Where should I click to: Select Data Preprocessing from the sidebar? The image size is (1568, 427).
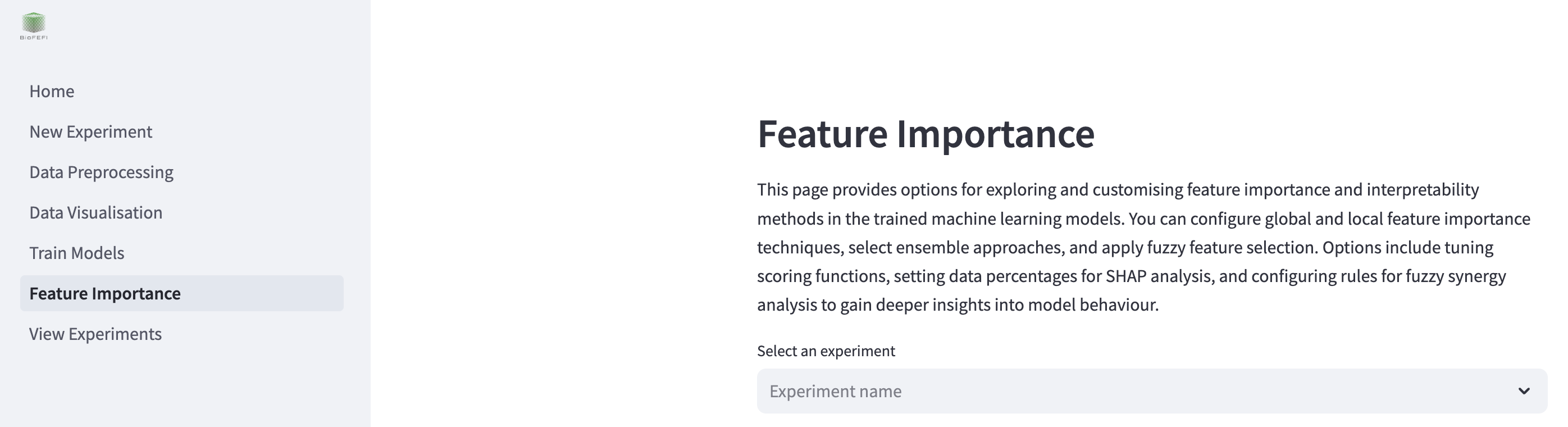pos(101,172)
